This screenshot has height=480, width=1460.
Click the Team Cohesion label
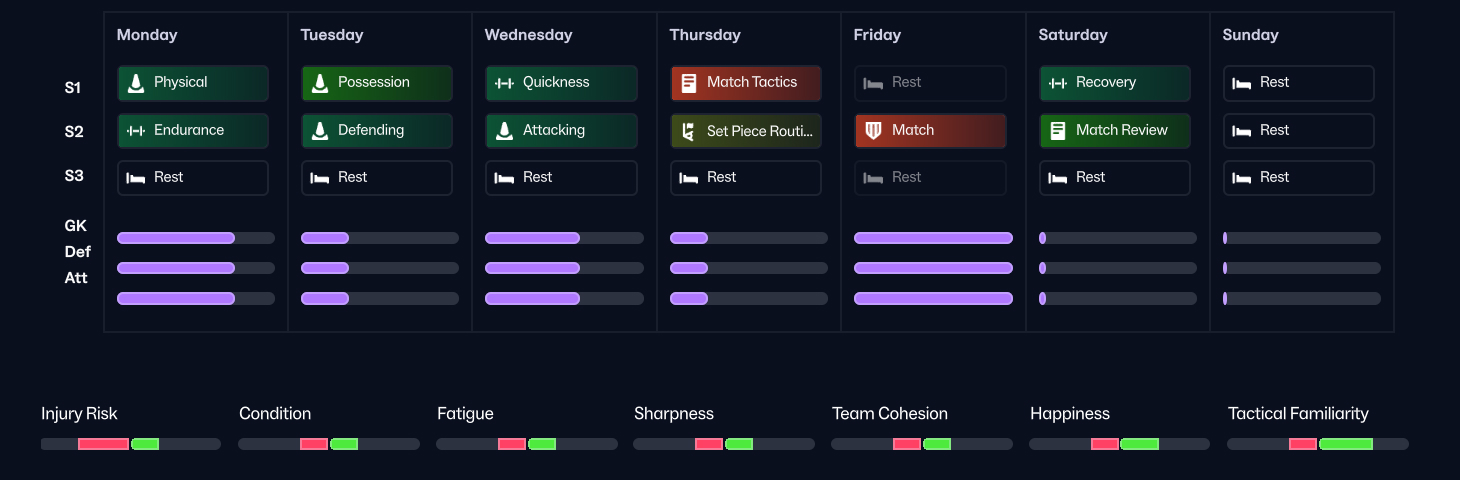[890, 414]
